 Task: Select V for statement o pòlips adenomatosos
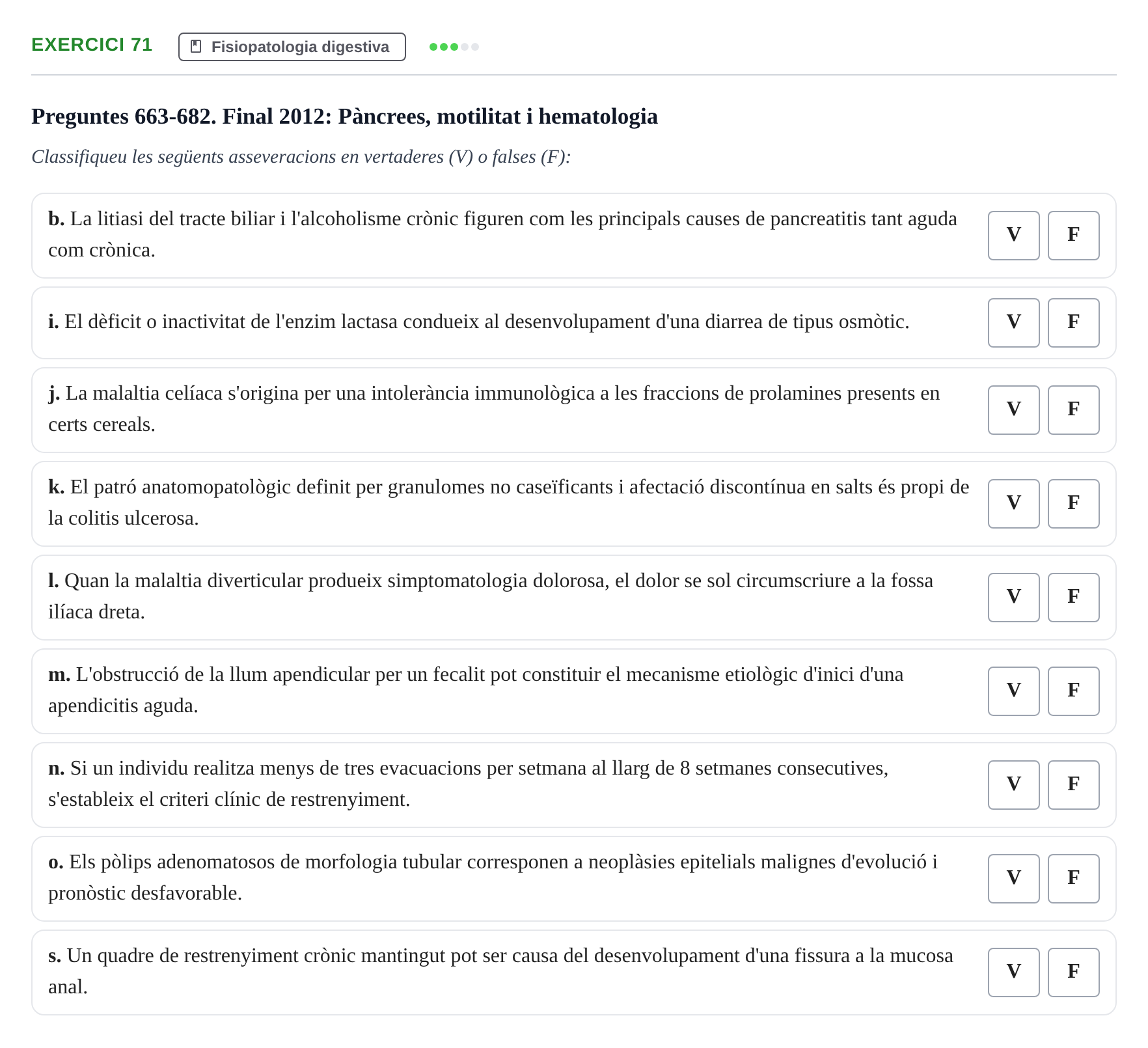tap(1013, 879)
